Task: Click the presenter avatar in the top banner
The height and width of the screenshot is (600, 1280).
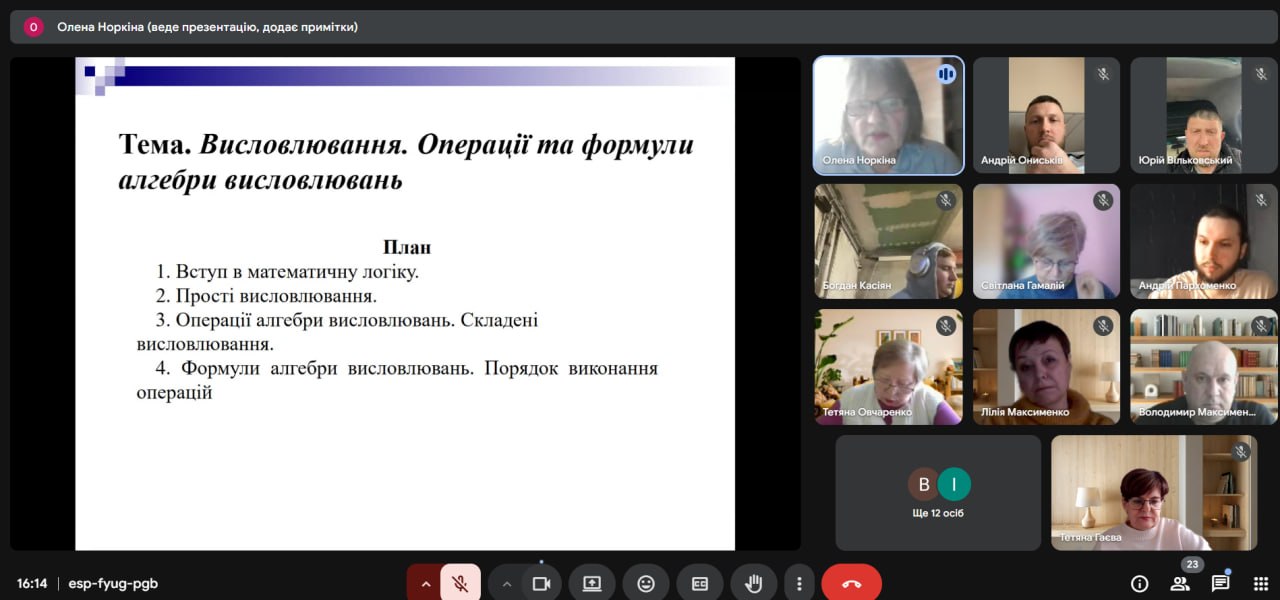Action: tap(33, 27)
